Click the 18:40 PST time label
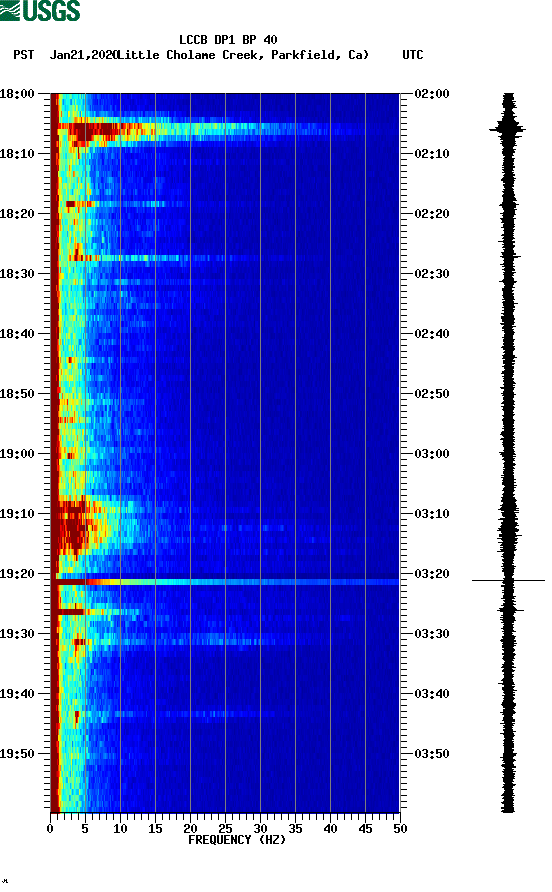The width and height of the screenshot is (552, 892). tap(17, 334)
